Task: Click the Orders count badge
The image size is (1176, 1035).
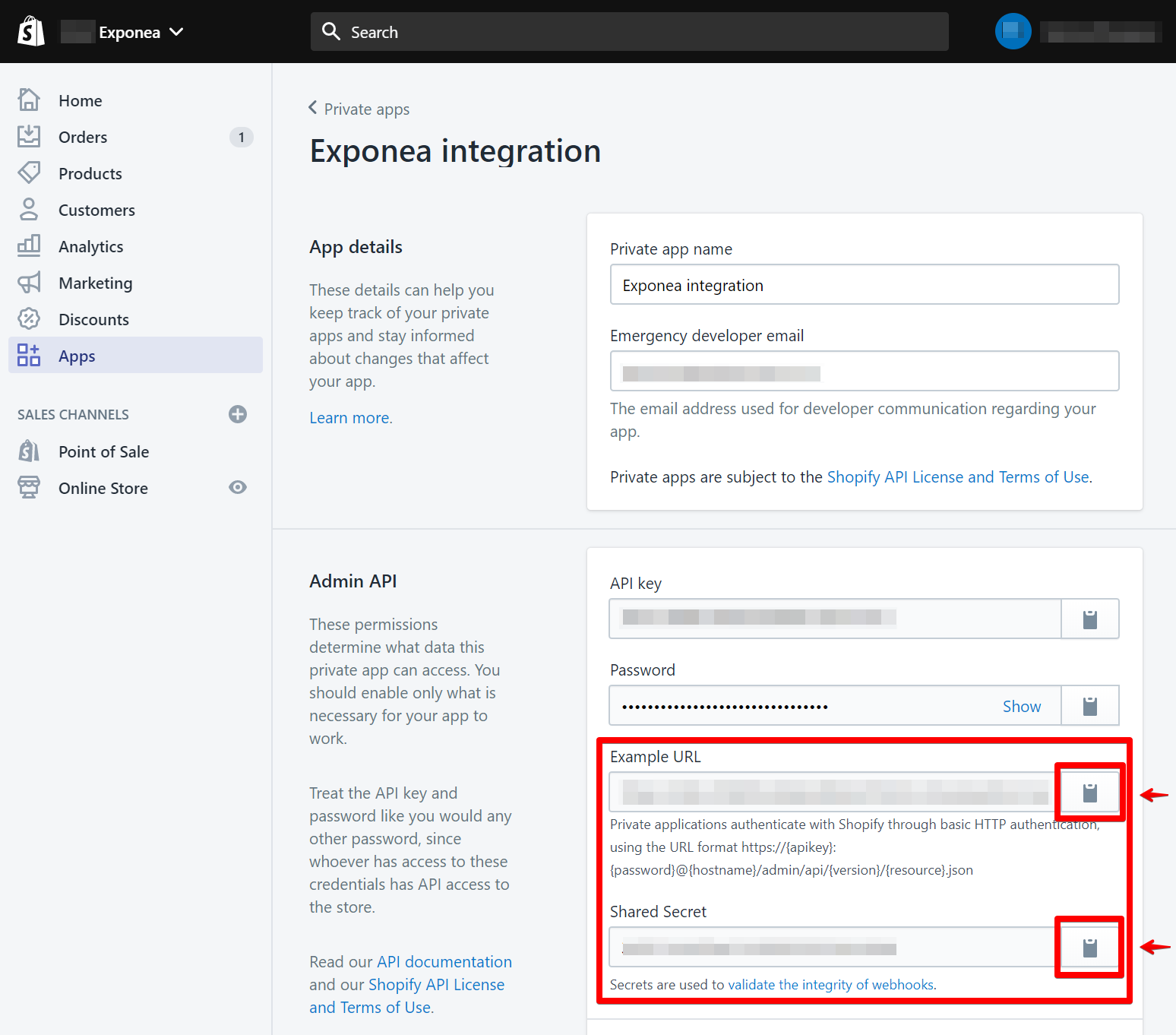Action: click(x=242, y=137)
